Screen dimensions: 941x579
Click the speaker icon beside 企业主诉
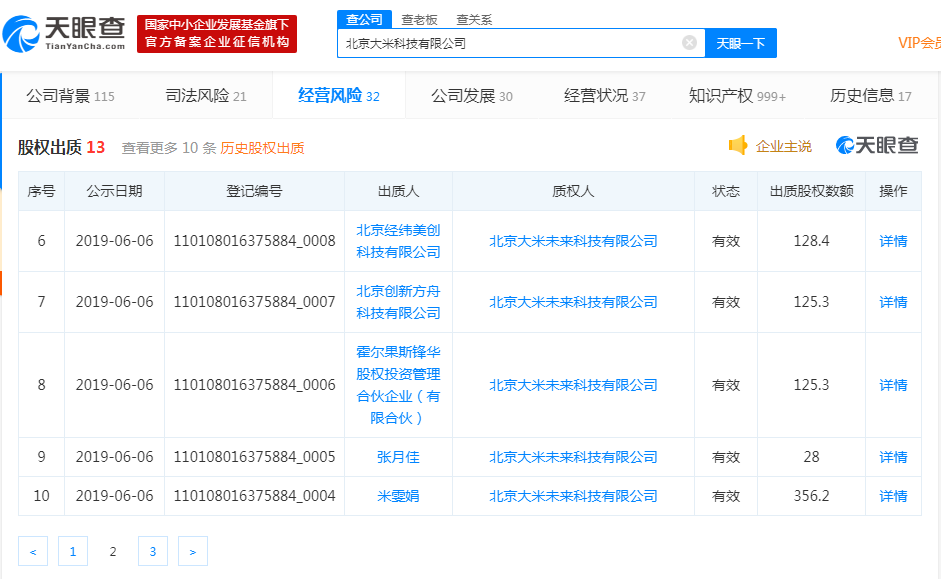click(x=738, y=146)
